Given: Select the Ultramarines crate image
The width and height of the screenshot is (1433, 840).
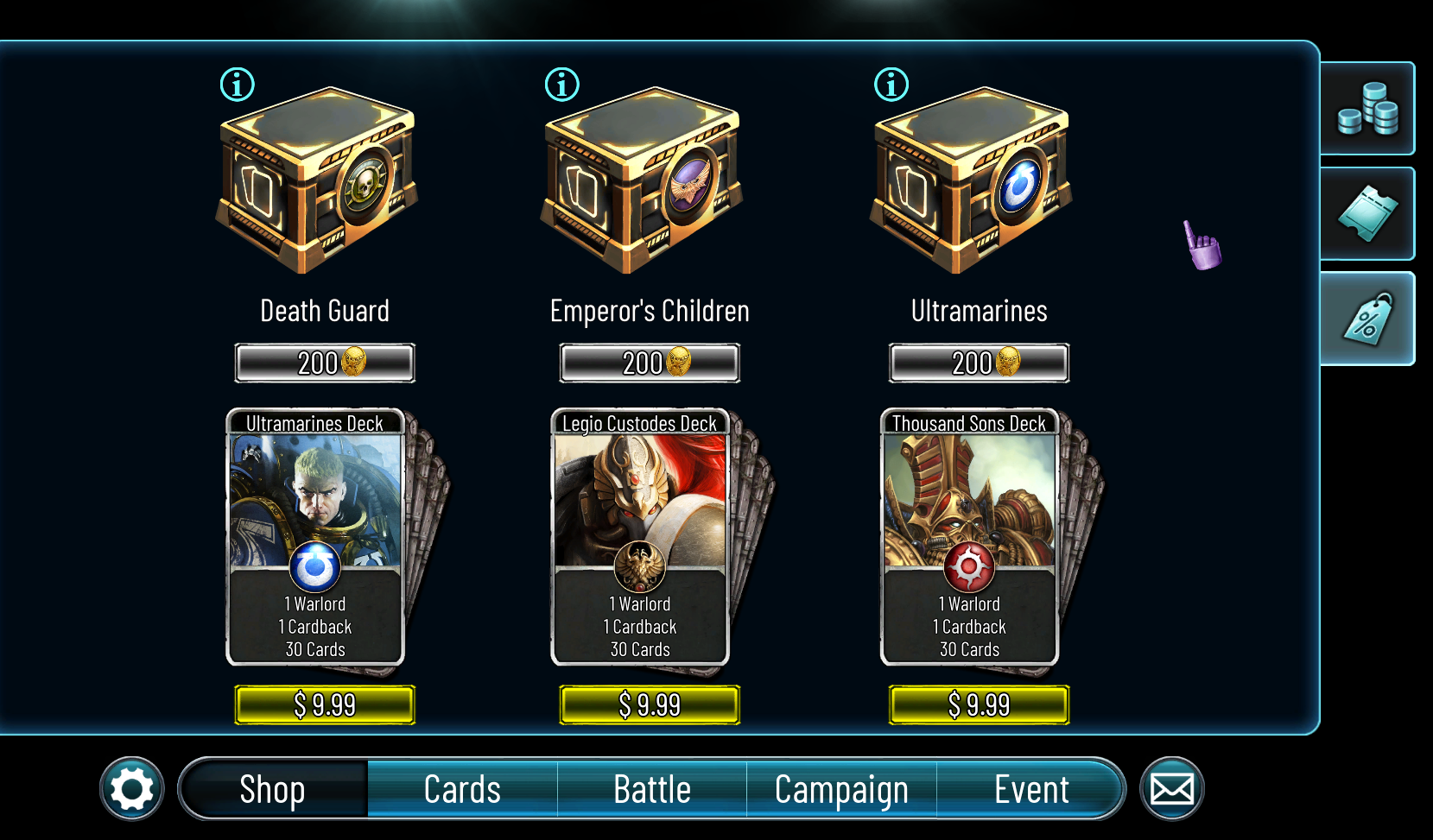Looking at the screenshot, I should 971,180.
